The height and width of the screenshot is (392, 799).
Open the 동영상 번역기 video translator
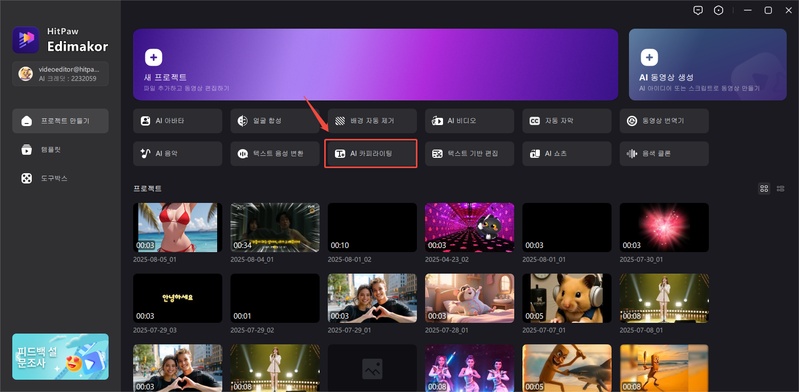[x=664, y=121]
